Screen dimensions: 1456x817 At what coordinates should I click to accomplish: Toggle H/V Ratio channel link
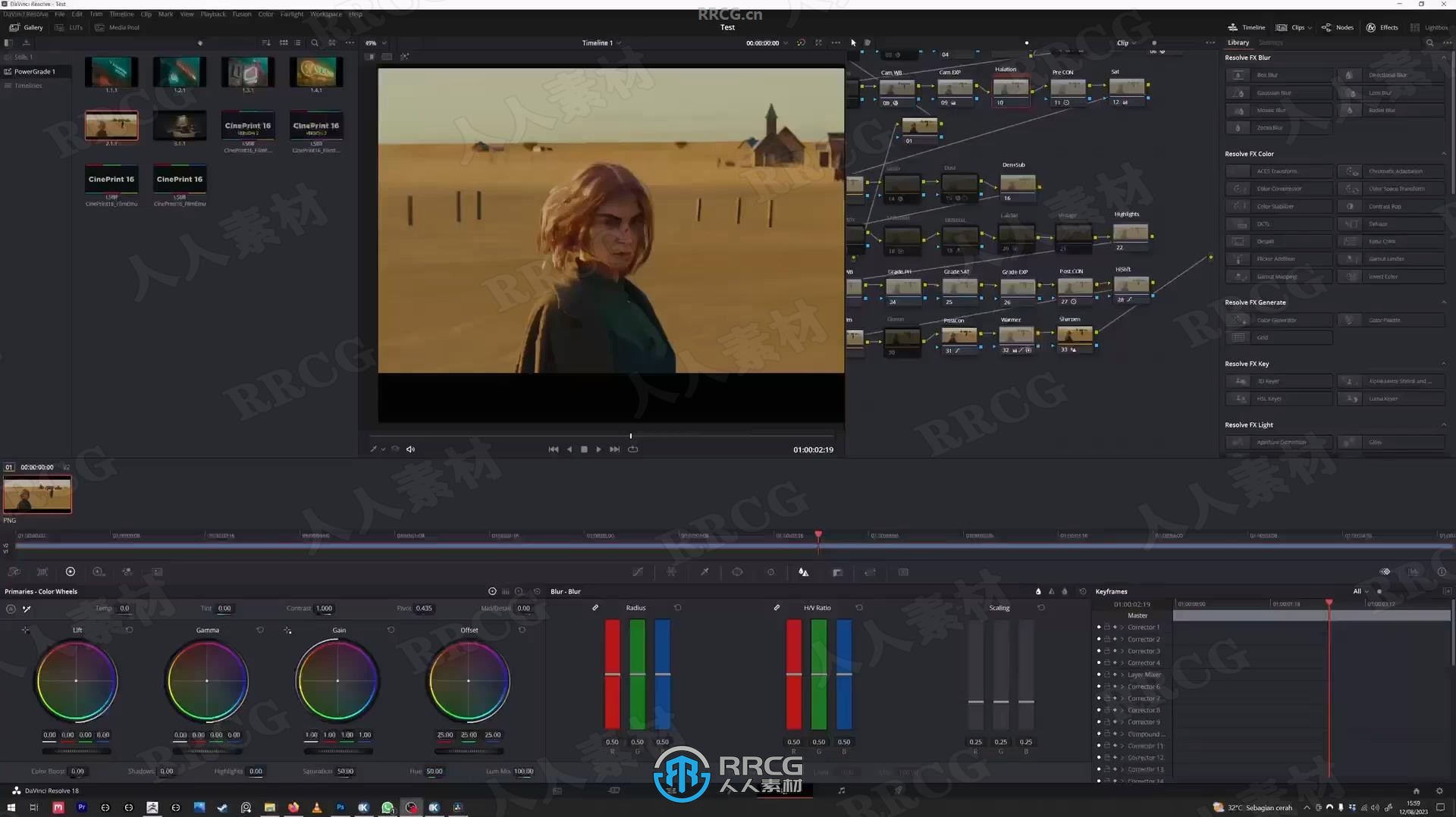(777, 608)
